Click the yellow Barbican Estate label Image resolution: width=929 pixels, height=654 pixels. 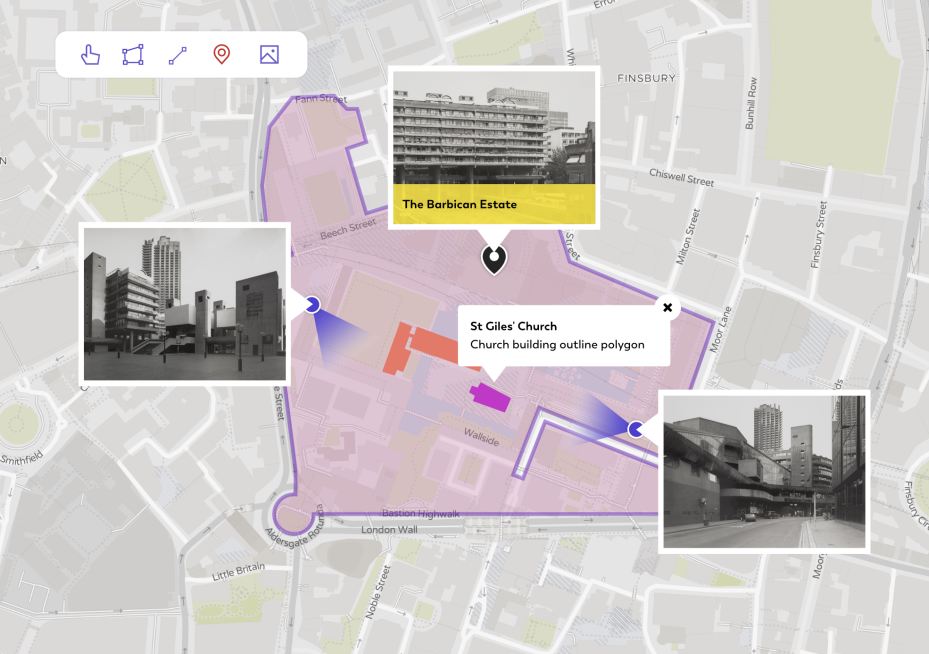pyautogui.click(x=494, y=204)
